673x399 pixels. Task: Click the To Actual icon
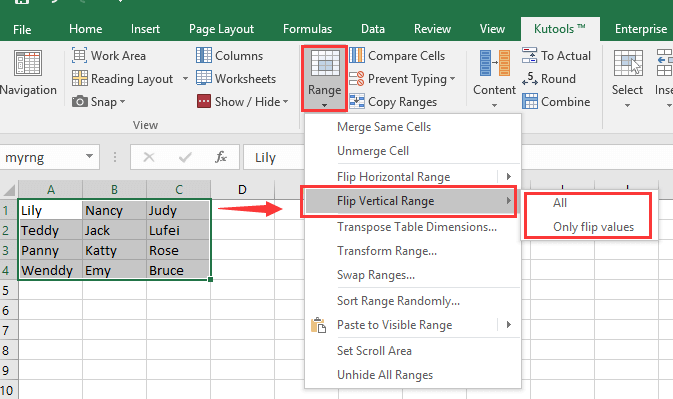tap(530, 55)
